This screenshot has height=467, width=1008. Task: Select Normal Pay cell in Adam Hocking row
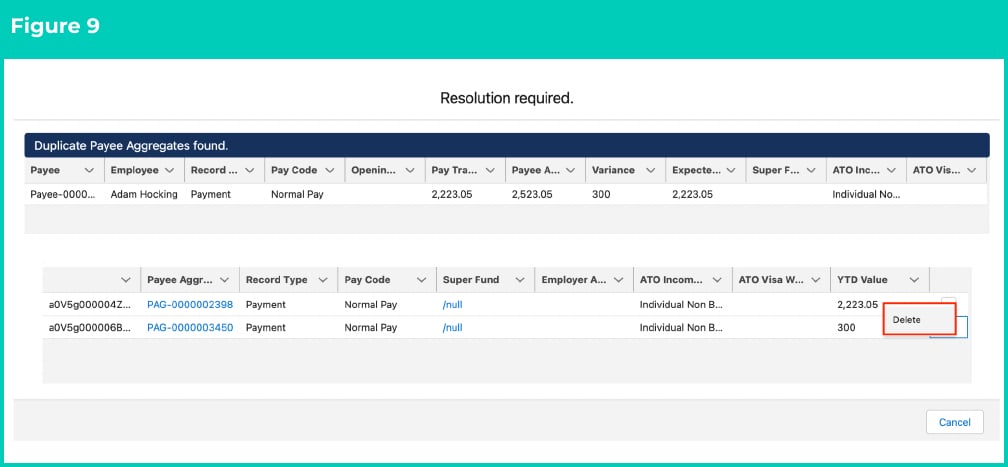pyautogui.click(x=305, y=194)
